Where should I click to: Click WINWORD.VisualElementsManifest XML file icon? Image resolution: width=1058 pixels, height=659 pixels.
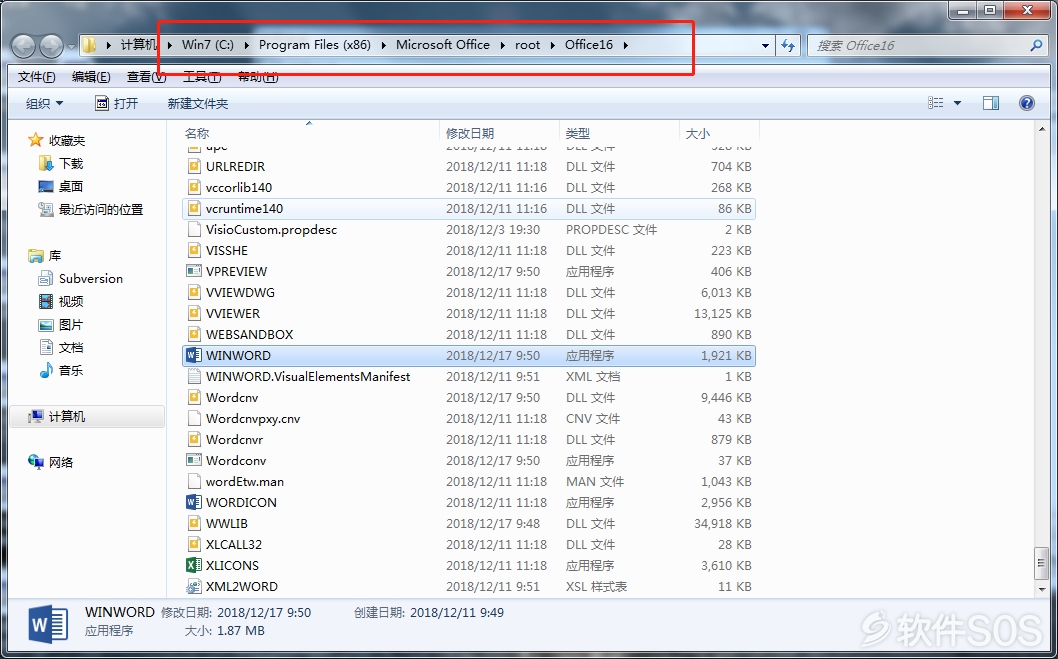click(194, 376)
